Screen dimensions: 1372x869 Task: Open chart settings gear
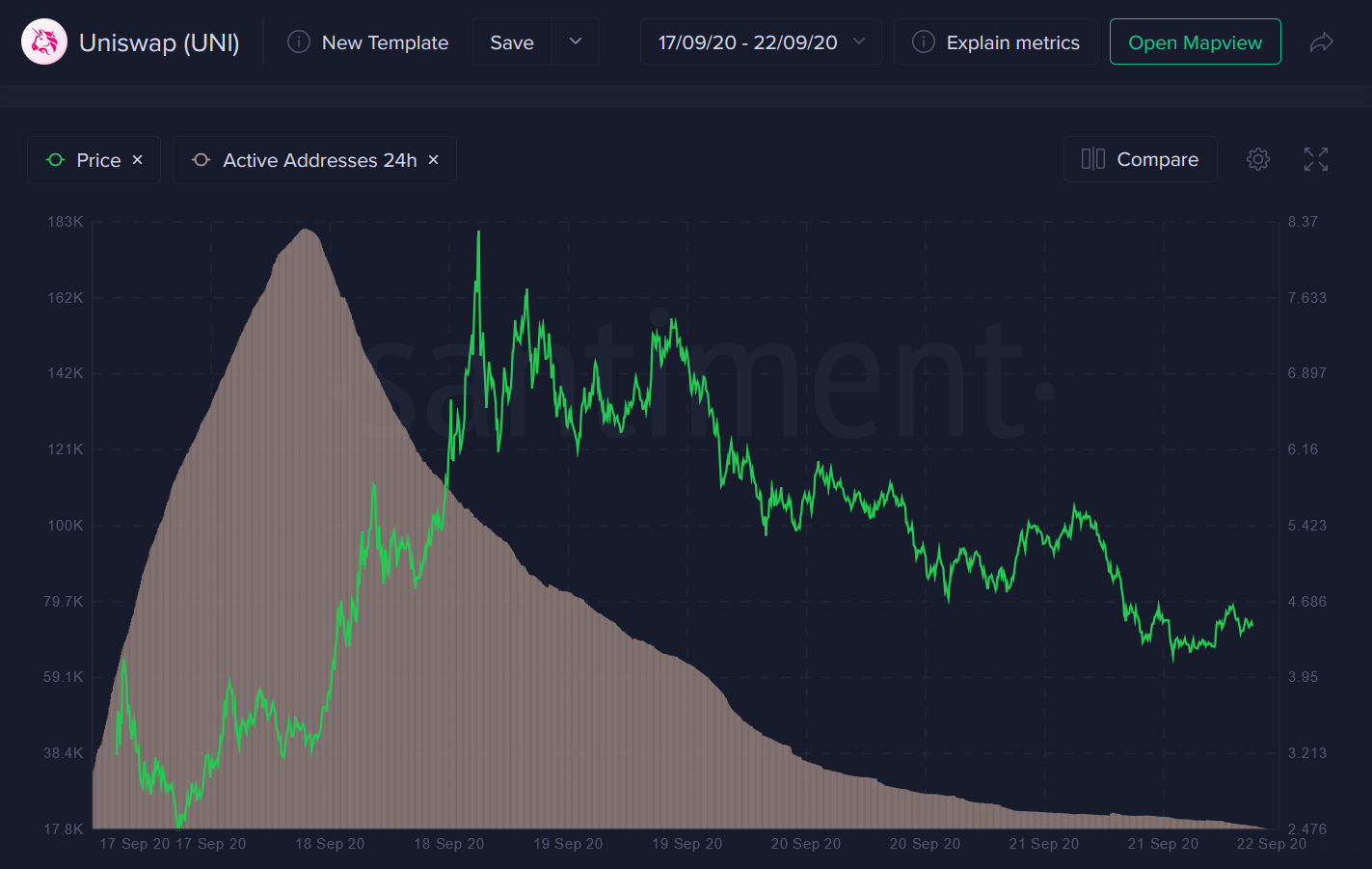(1258, 159)
